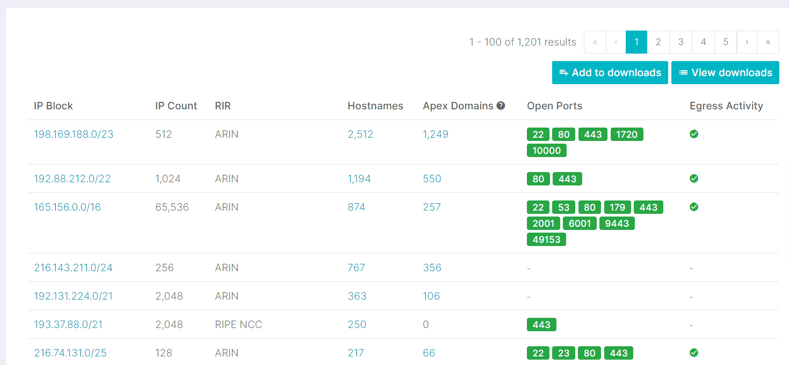789x365 pixels.
Task: Open 356 apex domains link
Action: point(432,267)
